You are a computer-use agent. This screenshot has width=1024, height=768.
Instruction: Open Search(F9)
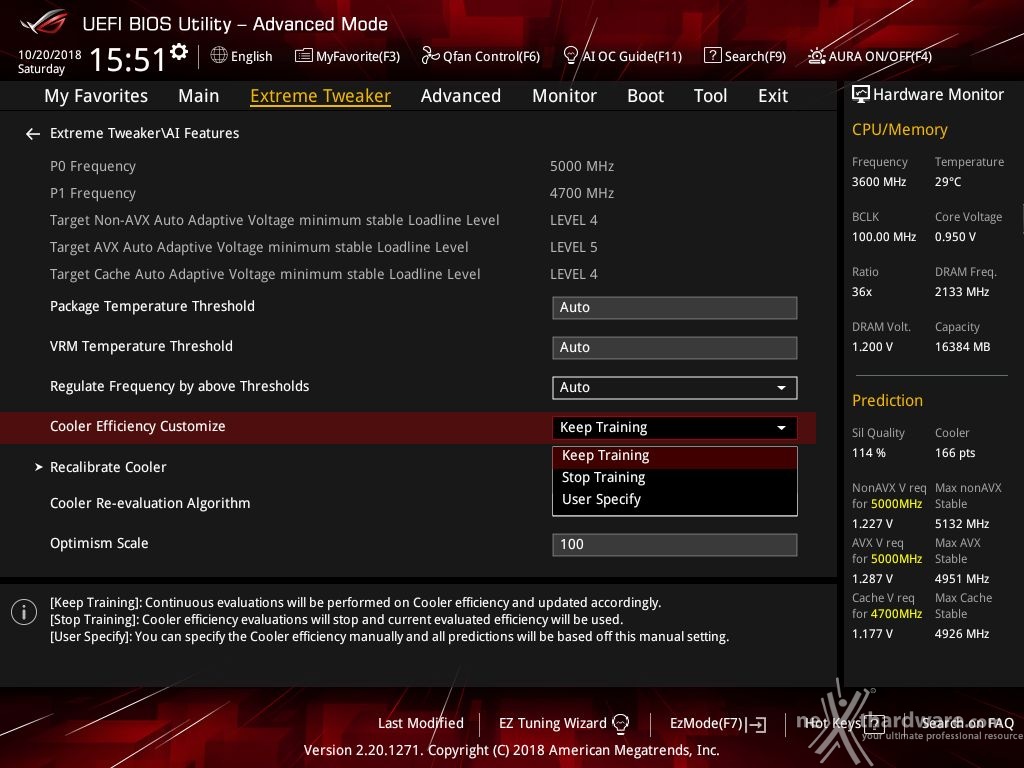point(745,56)
